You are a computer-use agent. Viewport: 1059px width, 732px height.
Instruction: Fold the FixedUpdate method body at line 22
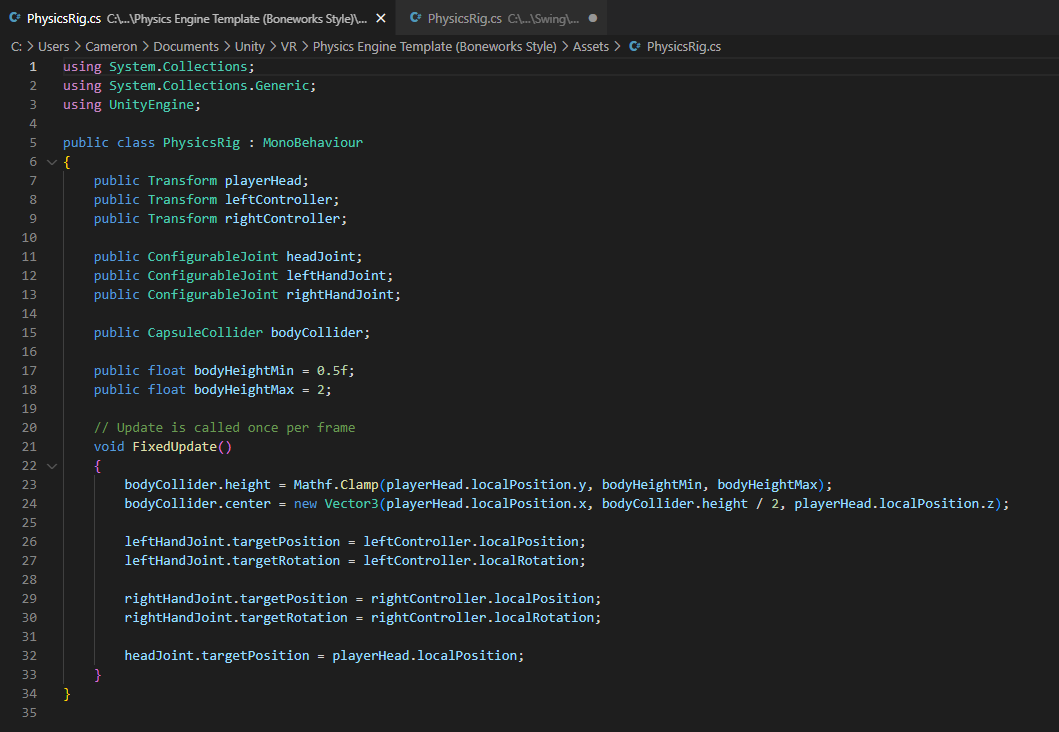tap(51, 466)
